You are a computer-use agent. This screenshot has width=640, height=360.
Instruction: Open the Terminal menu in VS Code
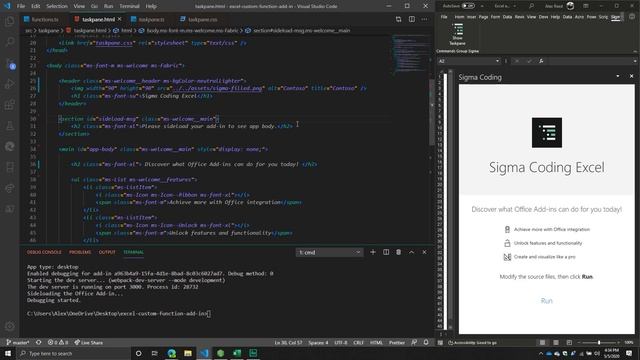(129, 6)
